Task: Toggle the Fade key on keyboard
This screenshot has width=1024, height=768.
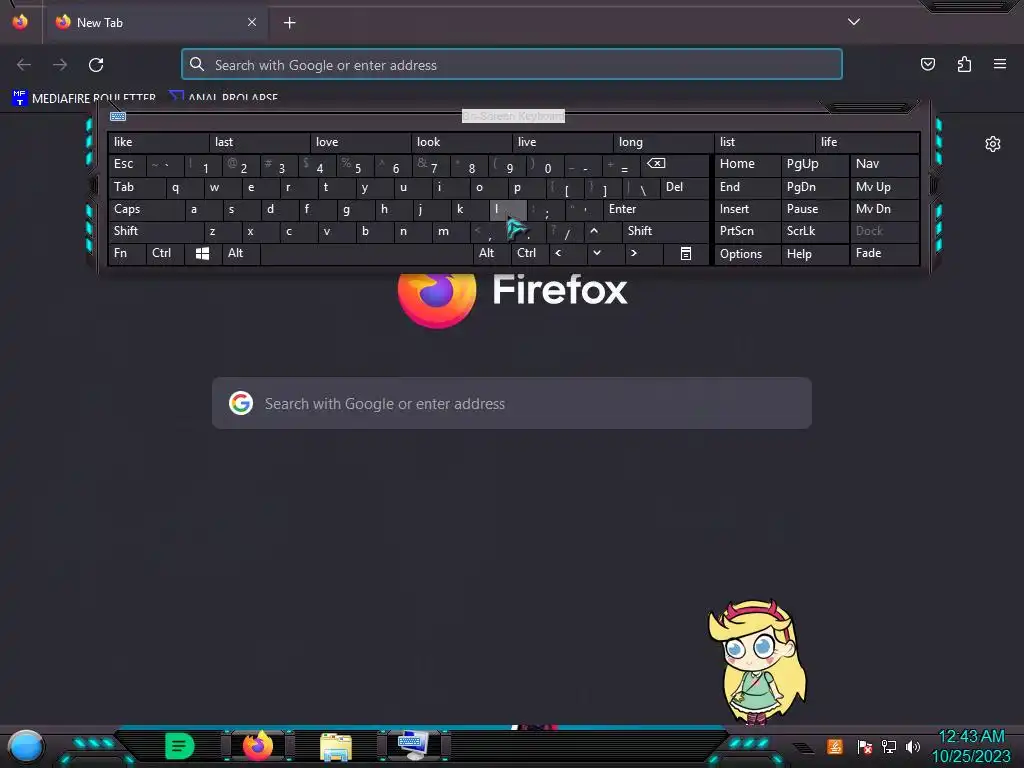Action: click(885, 253)
